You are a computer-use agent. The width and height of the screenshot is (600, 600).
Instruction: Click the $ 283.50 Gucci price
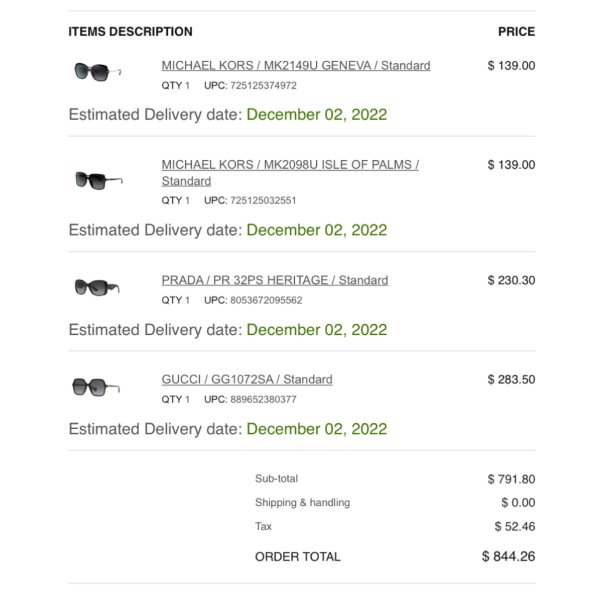(511, 380)
